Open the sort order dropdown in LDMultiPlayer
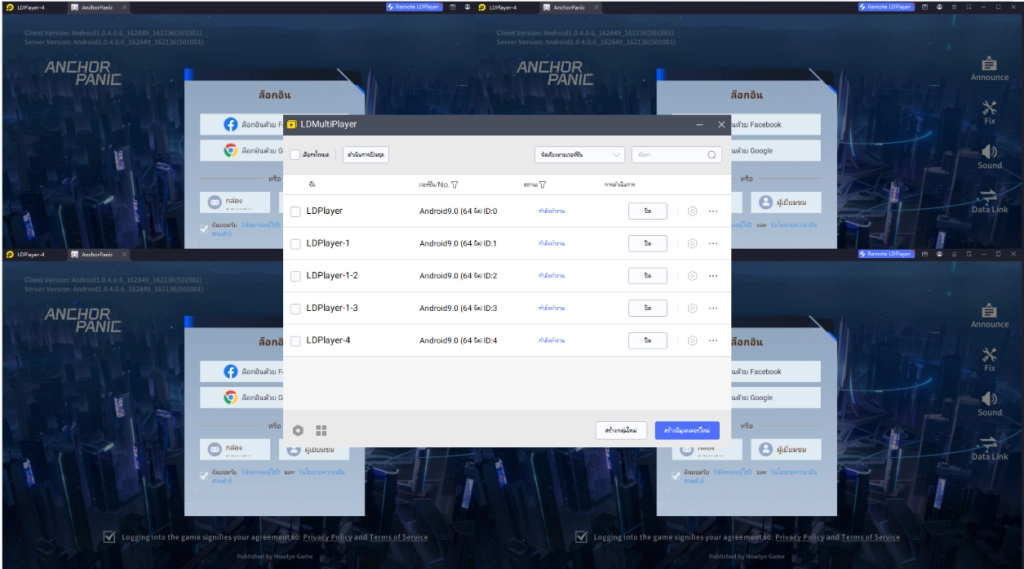This screenshot has height=569, width=1024. [579, 155]
